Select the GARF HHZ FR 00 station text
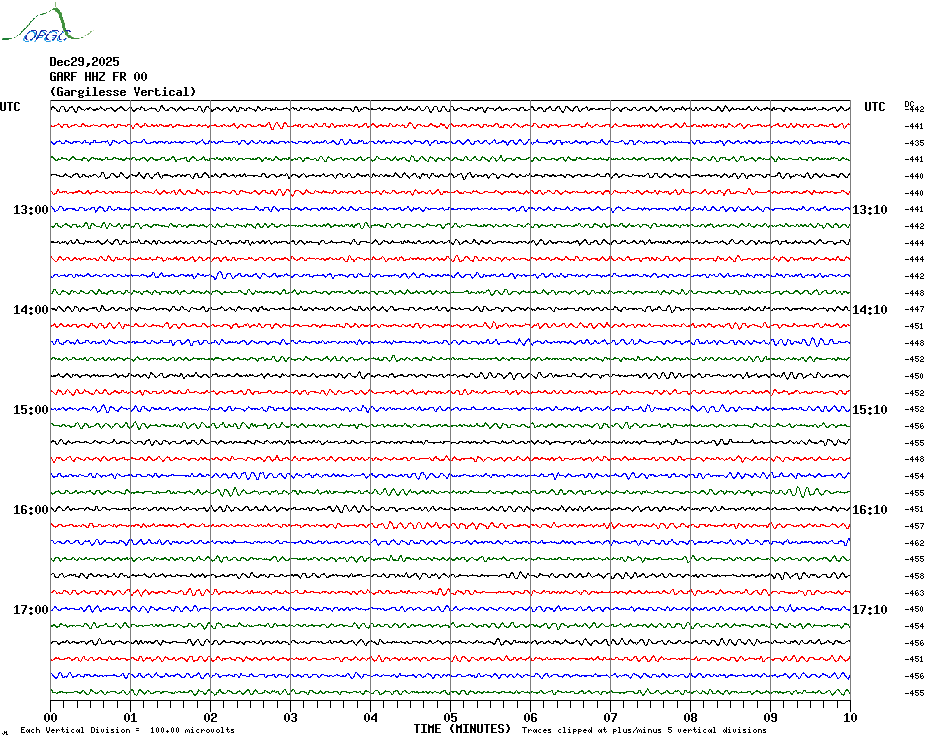930x744 pixels. (x=98, y=77)
